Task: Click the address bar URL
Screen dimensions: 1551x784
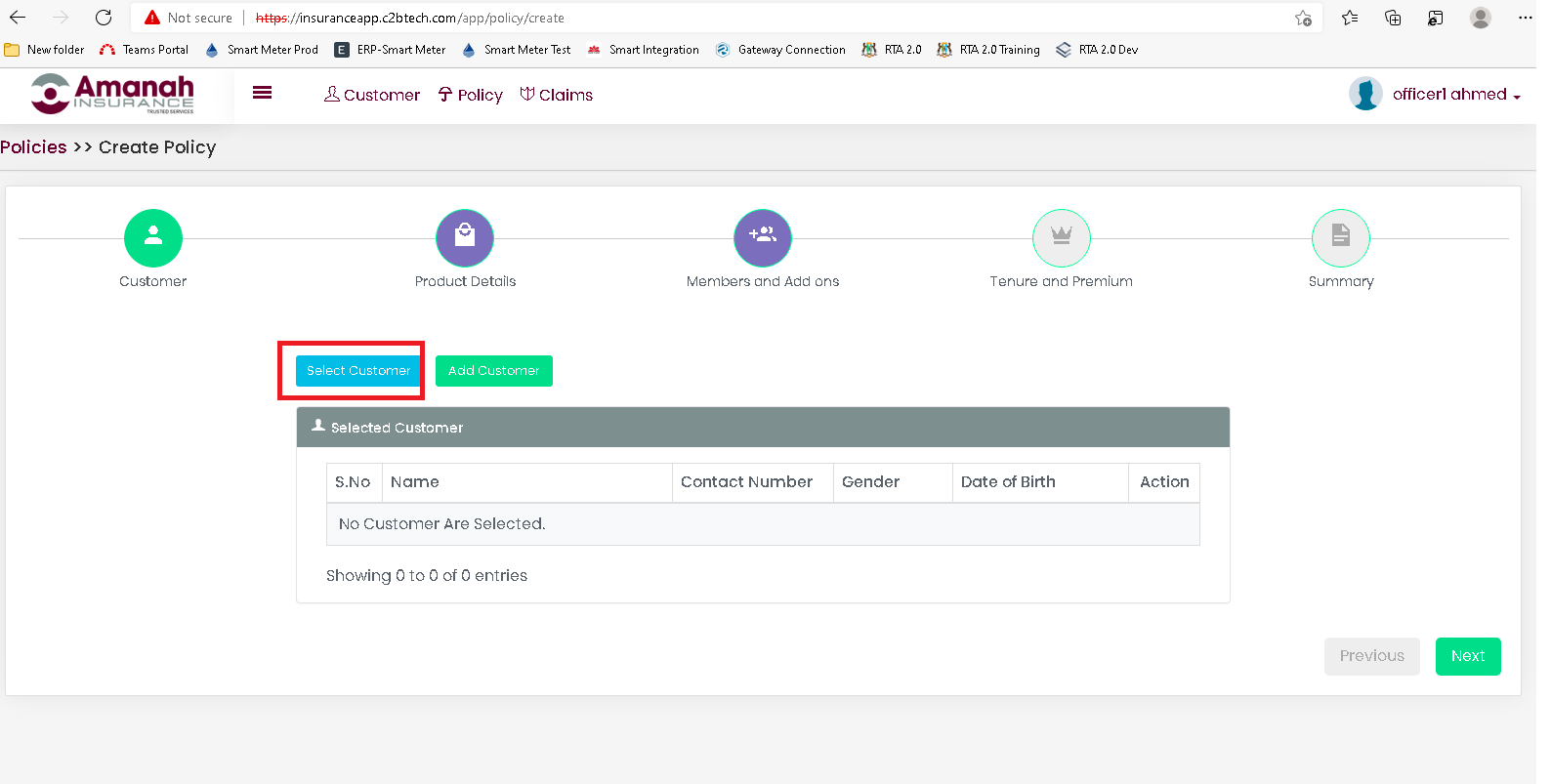Action: click(x=410, y=18)
